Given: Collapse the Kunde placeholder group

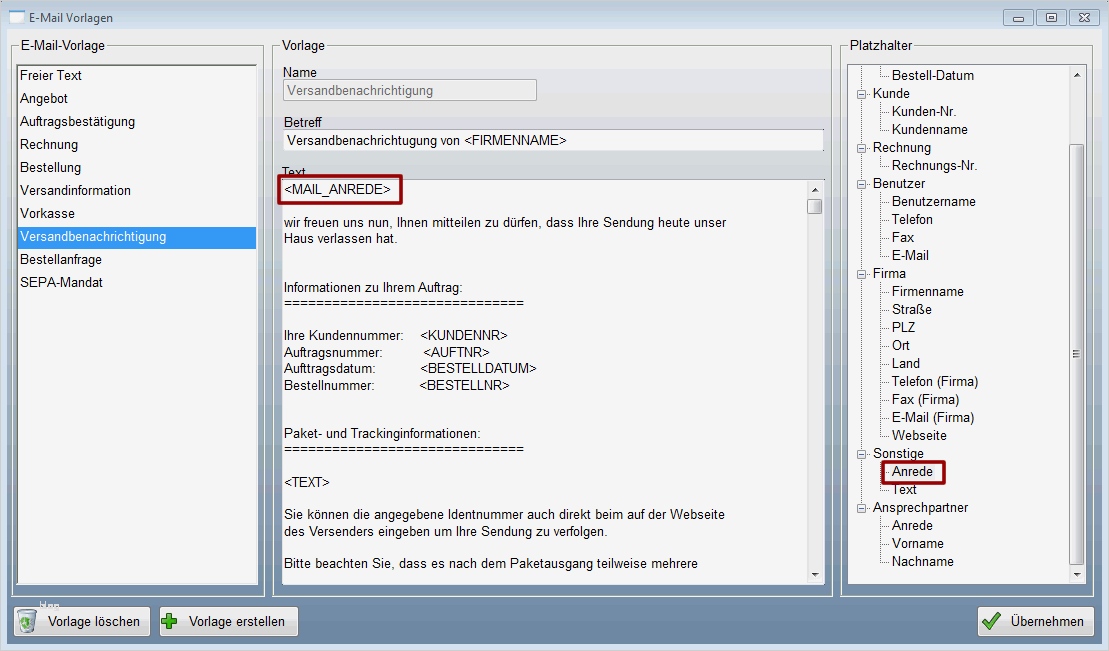Looking at the screenshot, I should pyautogui.click(x=862, y=93).
